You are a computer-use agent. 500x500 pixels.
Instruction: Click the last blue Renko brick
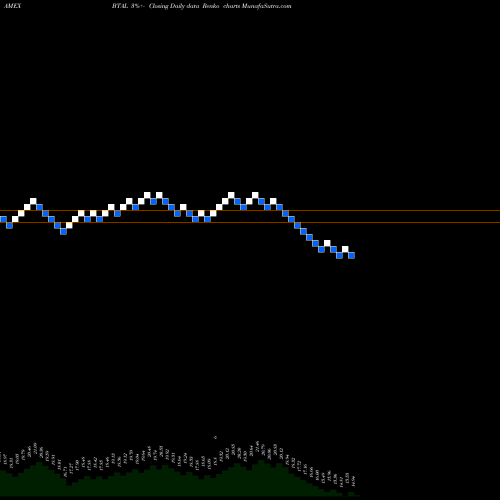pyautogui.click(x=351, y=255)
